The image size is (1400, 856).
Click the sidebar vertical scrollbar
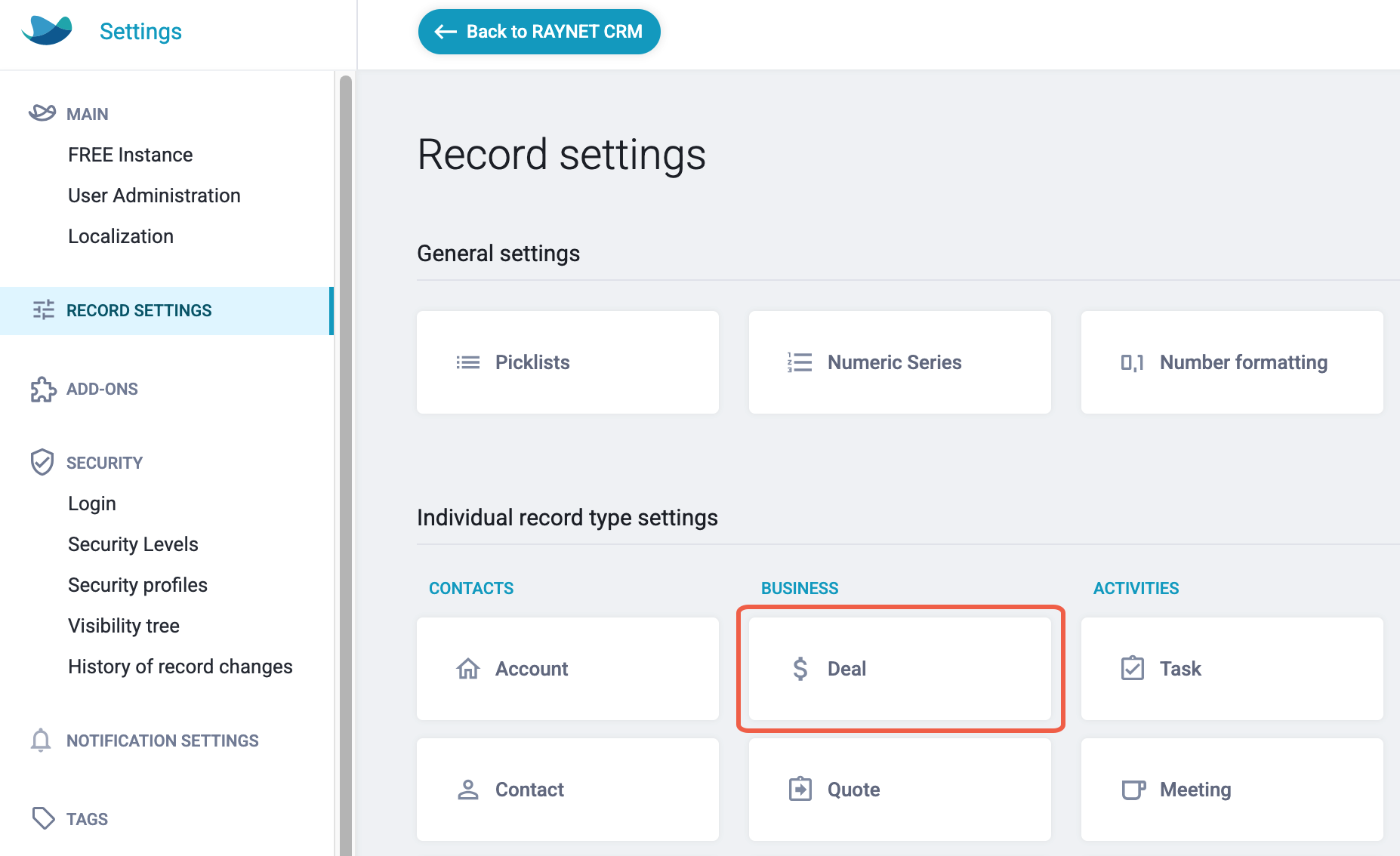pos(346,465)
